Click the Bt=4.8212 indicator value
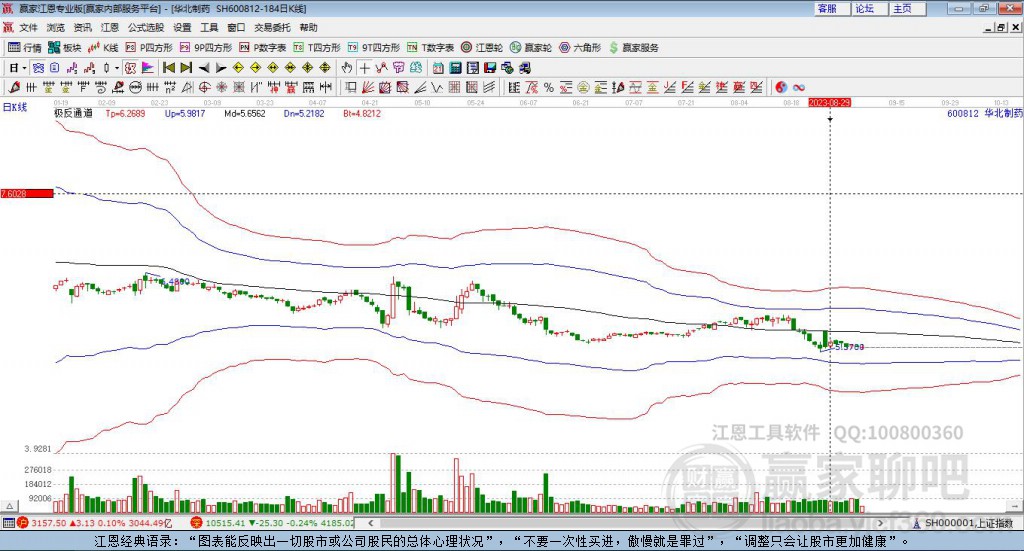 coord(362,114)
